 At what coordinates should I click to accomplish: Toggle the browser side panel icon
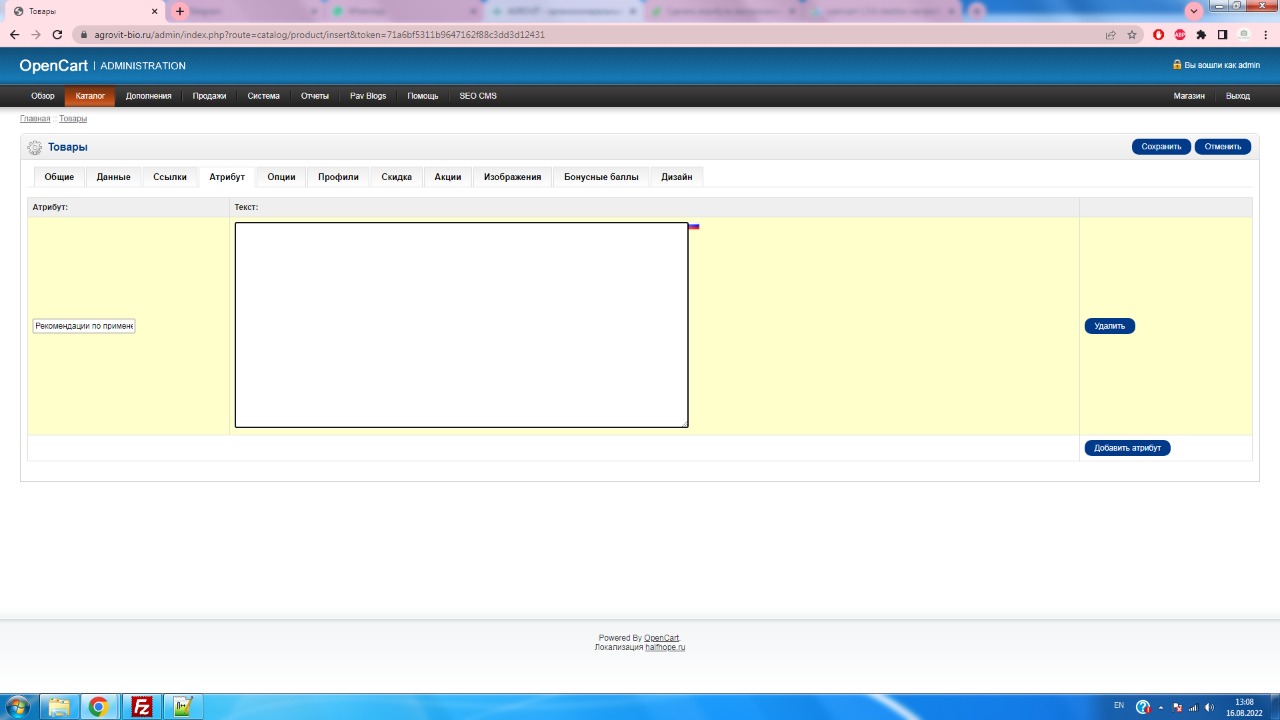[x=1222, y=34]
